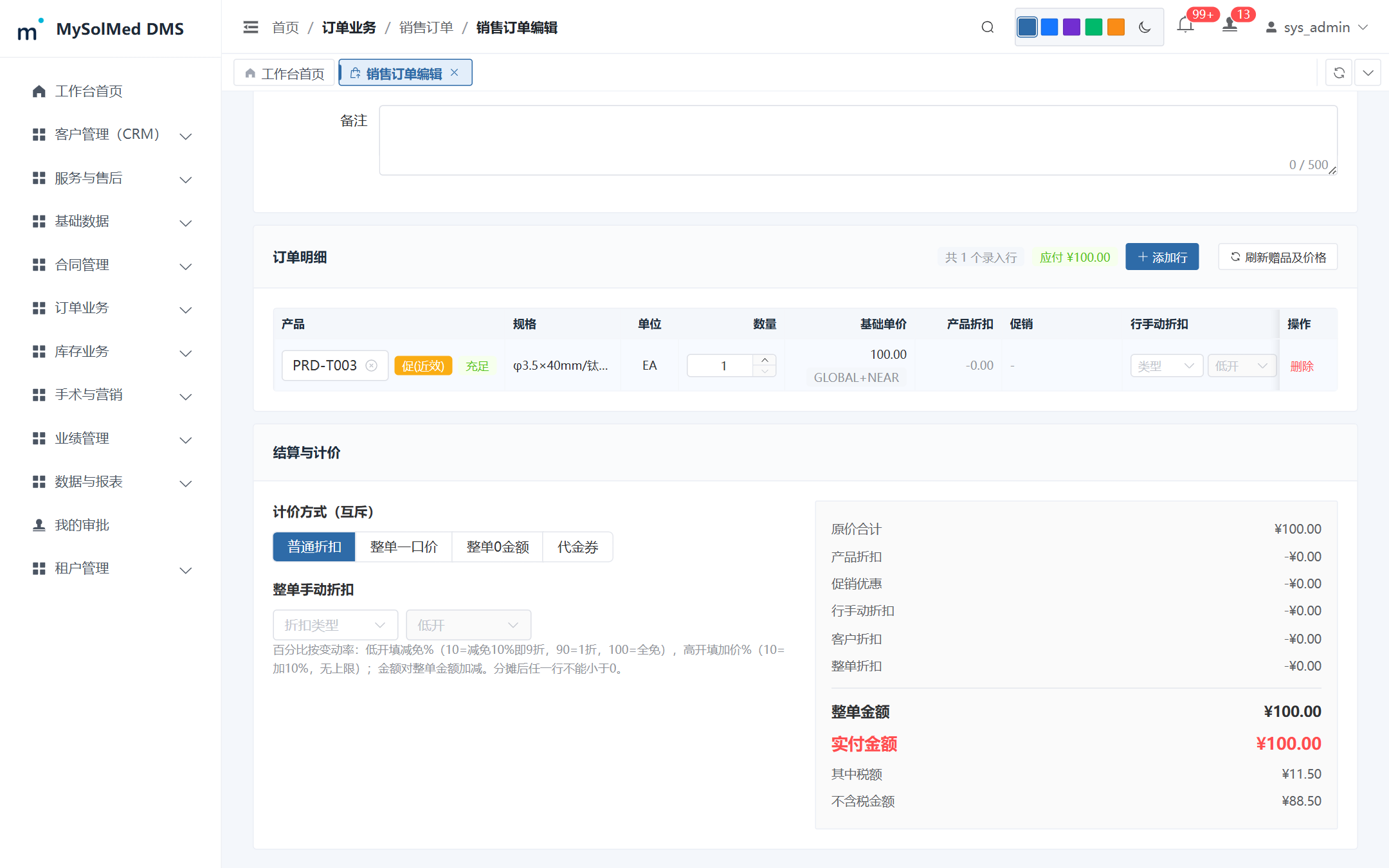This screenshot has width=1389, height=868.
Task: Delete the PRD-T003 row via 删除
Action: (x=1302, y=366)
